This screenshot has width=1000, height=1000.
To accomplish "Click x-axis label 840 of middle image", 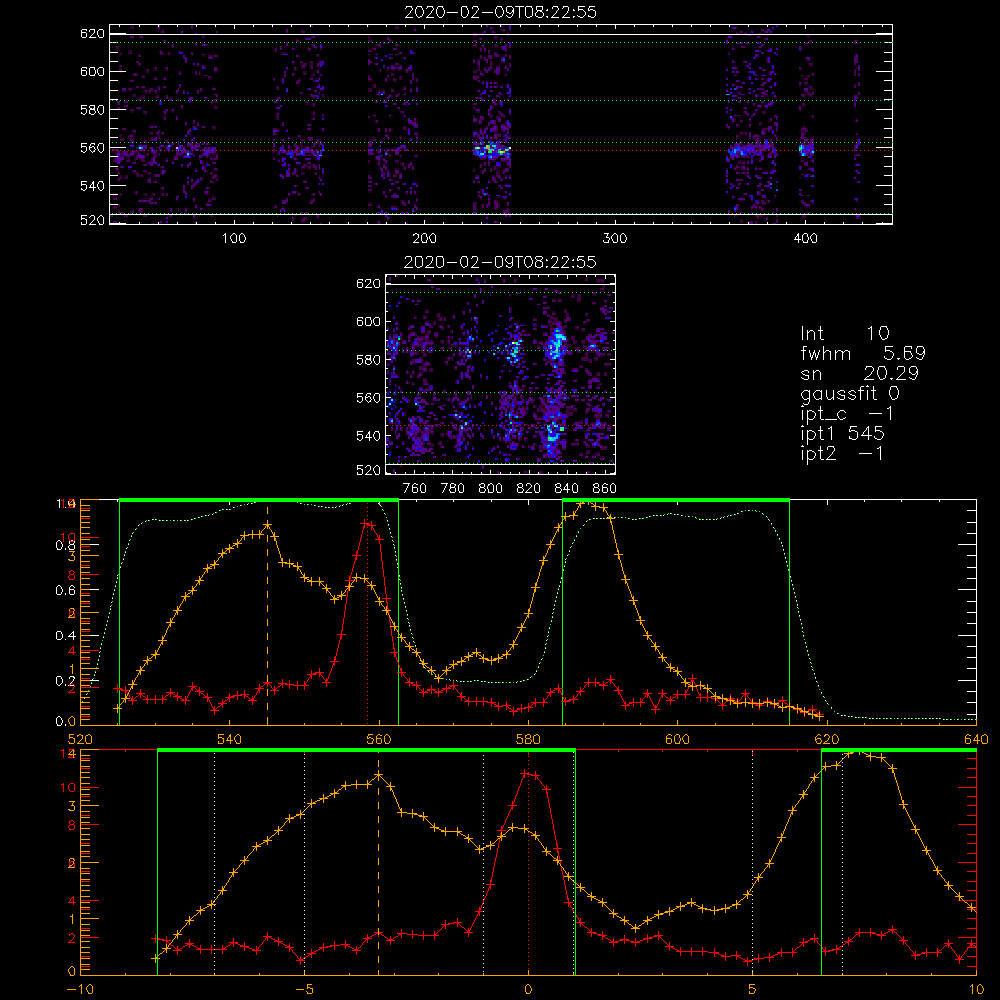I will click(566, 489).
